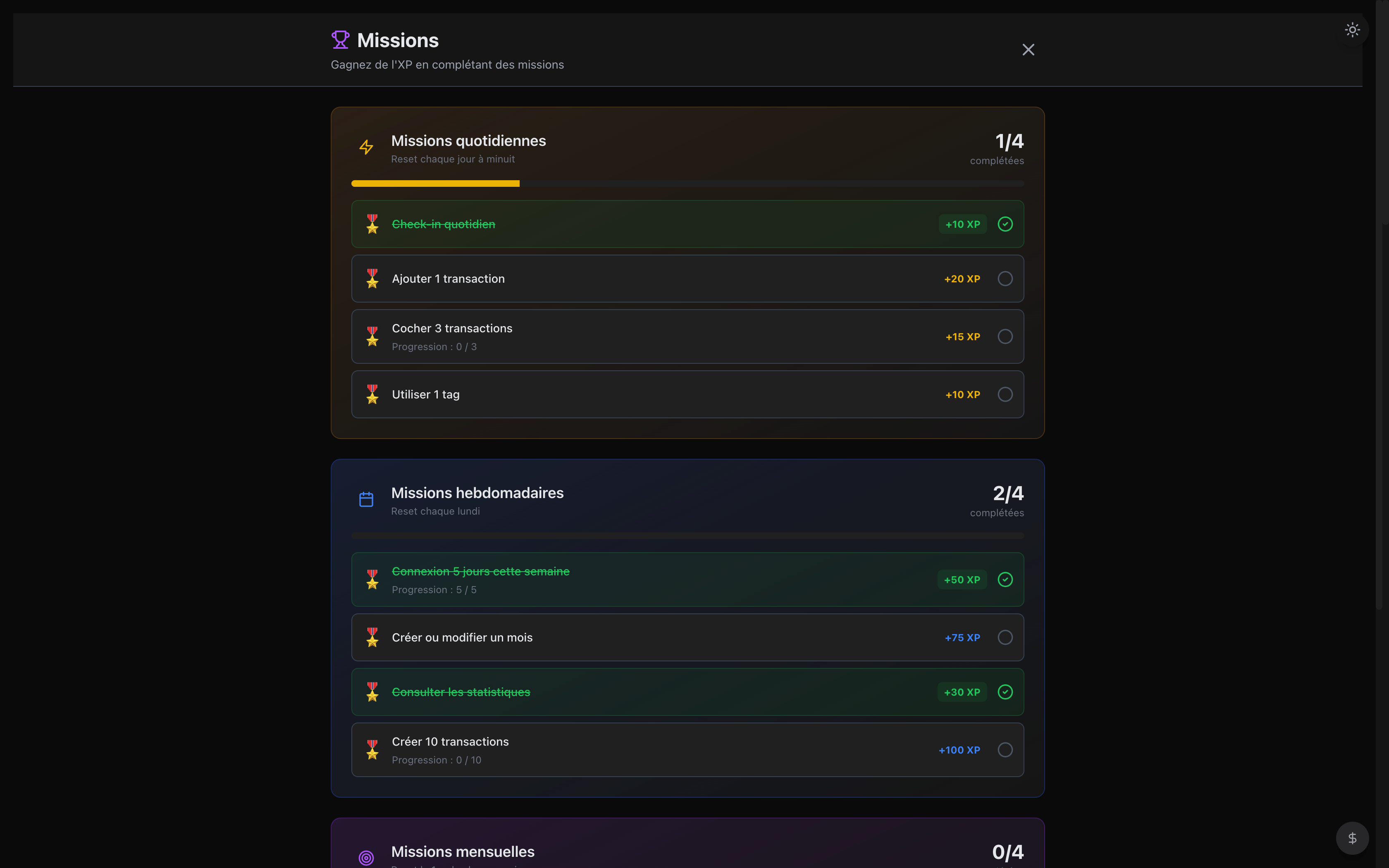
Task: Open the dollar sign floating button
Action: tap(1352, 838)
